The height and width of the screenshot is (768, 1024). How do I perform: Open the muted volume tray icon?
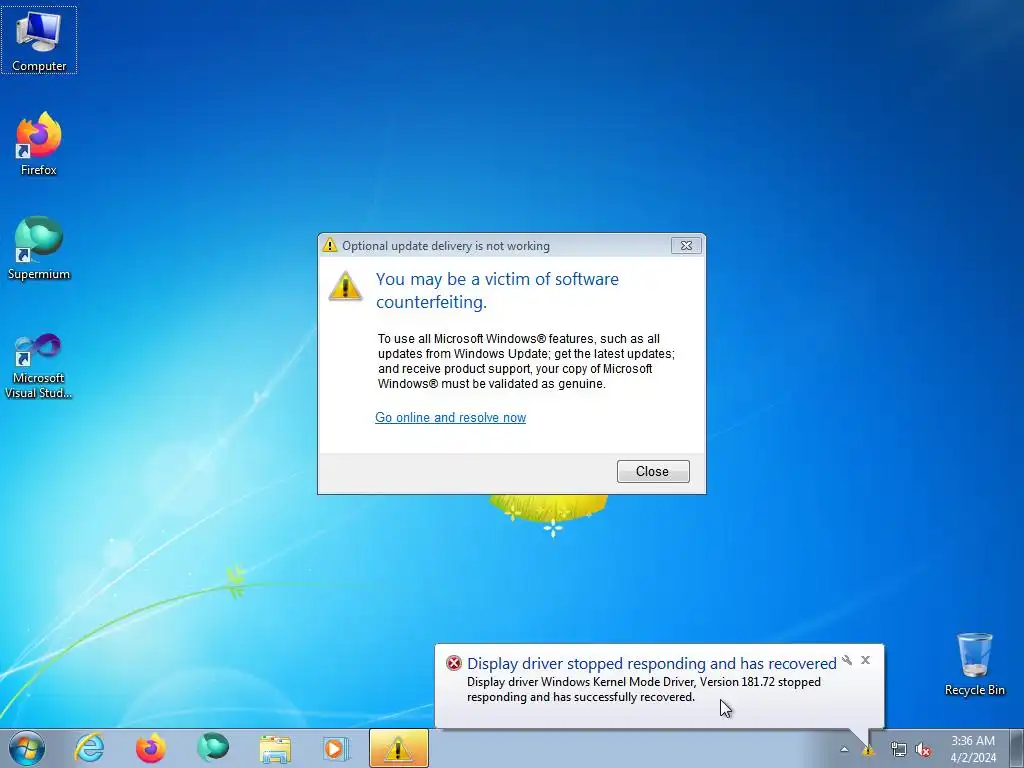[923, 750]
